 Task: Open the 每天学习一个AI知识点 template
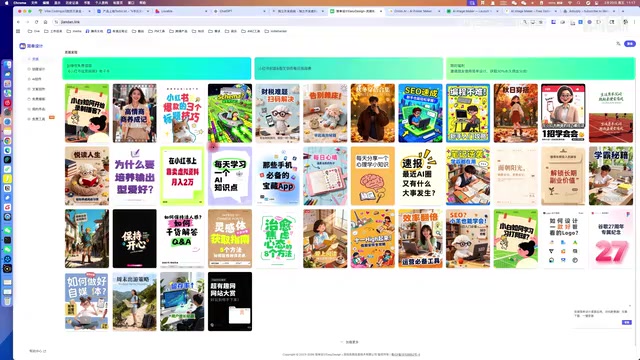(230, 176)
